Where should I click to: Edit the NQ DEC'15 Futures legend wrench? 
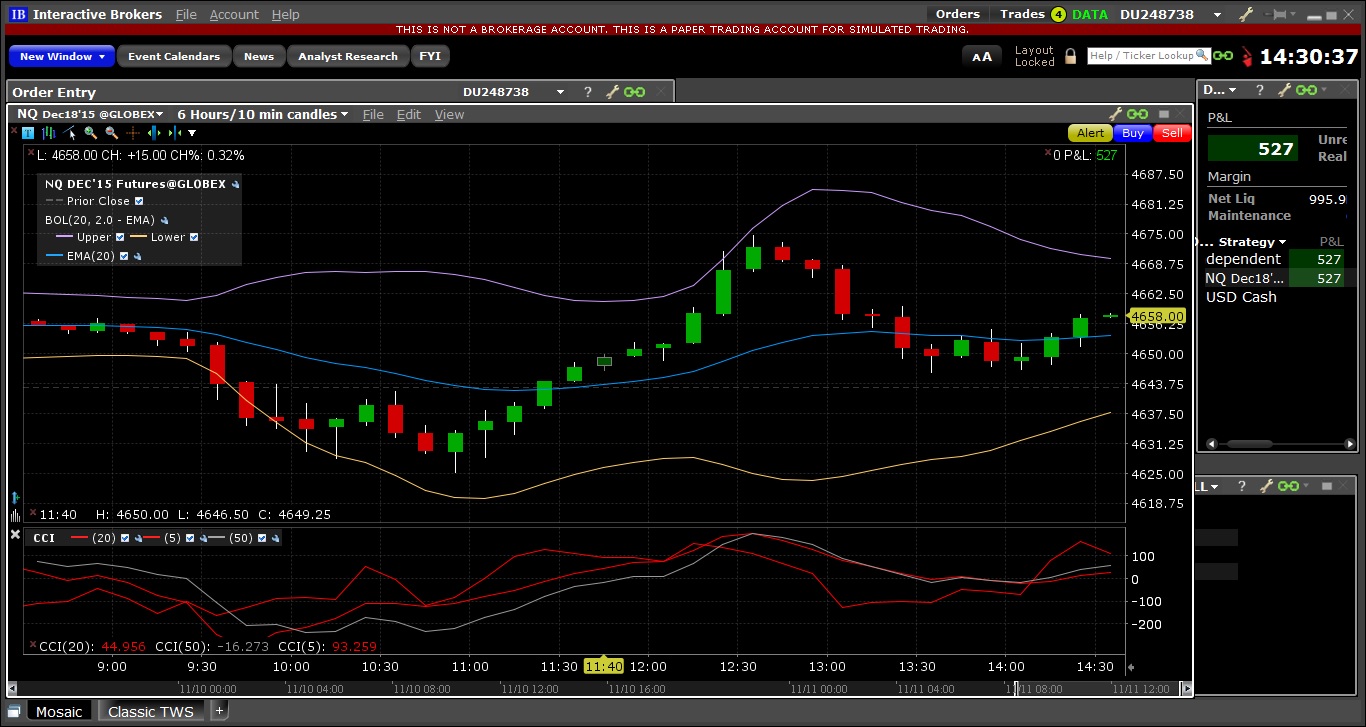[x=235, y=185]
